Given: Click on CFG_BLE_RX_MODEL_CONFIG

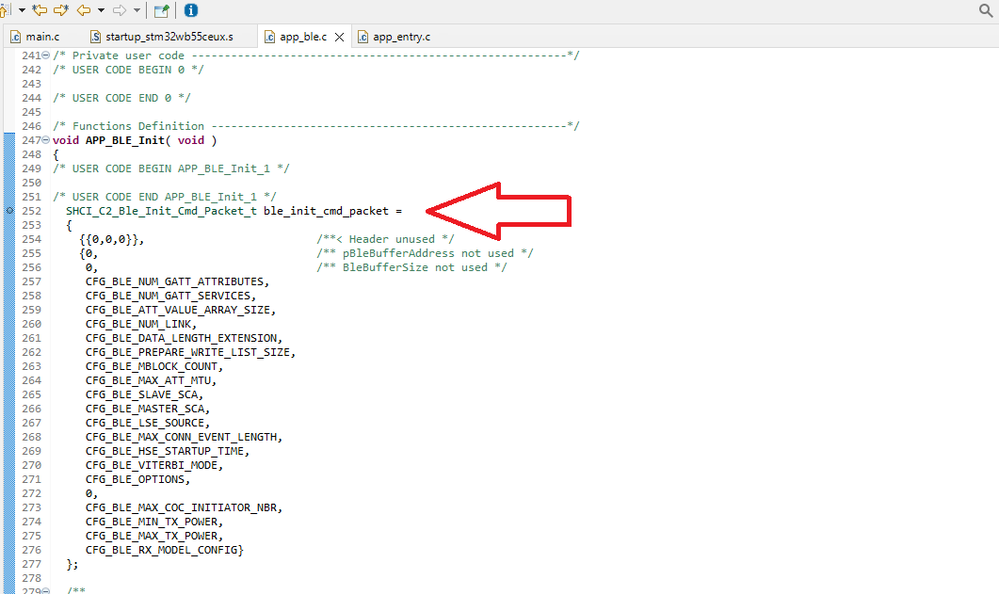Looking at the screenshot, I should [161, 550].
